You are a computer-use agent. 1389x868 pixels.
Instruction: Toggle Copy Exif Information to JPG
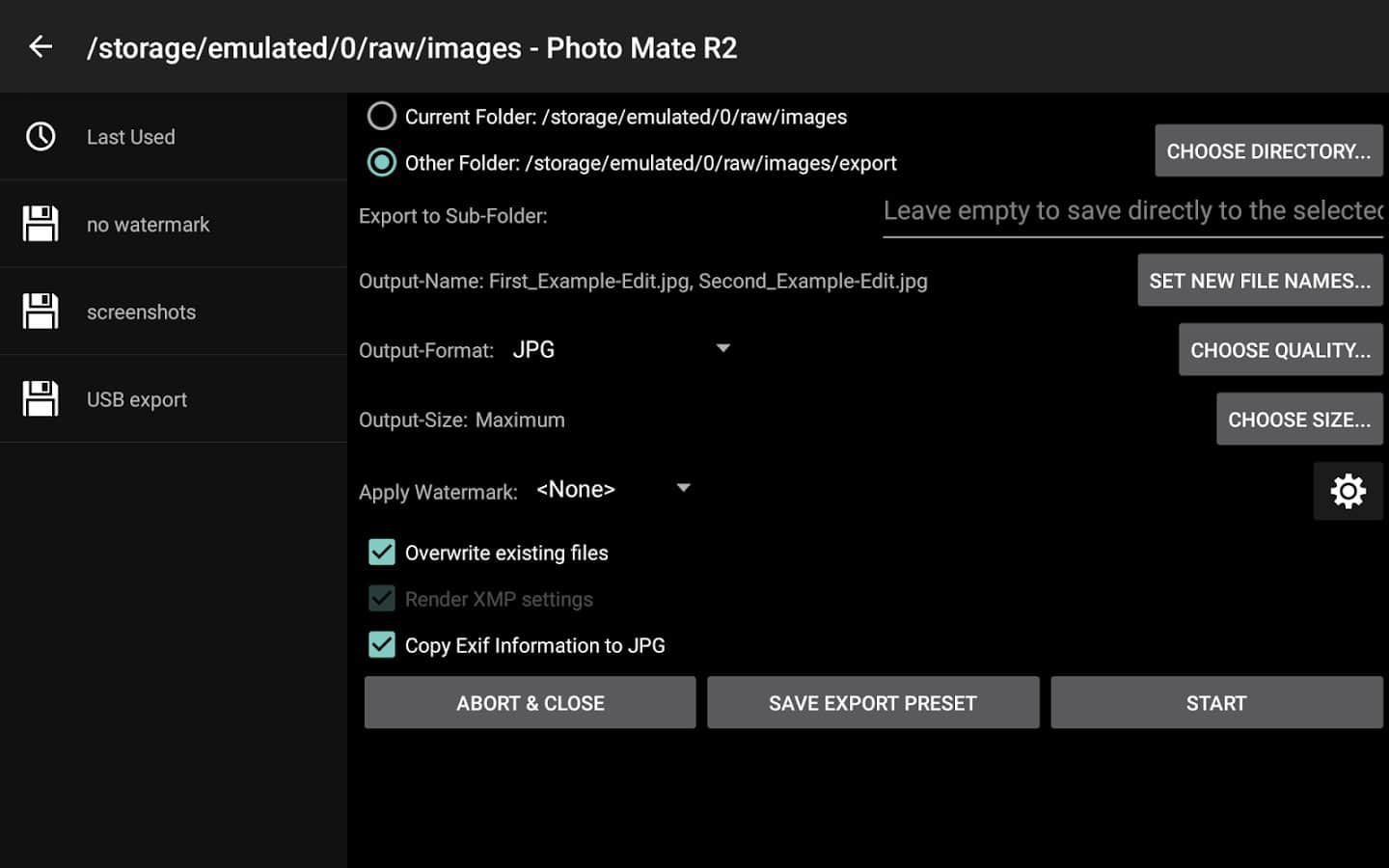pyautogui.click(x=382, y=645)
